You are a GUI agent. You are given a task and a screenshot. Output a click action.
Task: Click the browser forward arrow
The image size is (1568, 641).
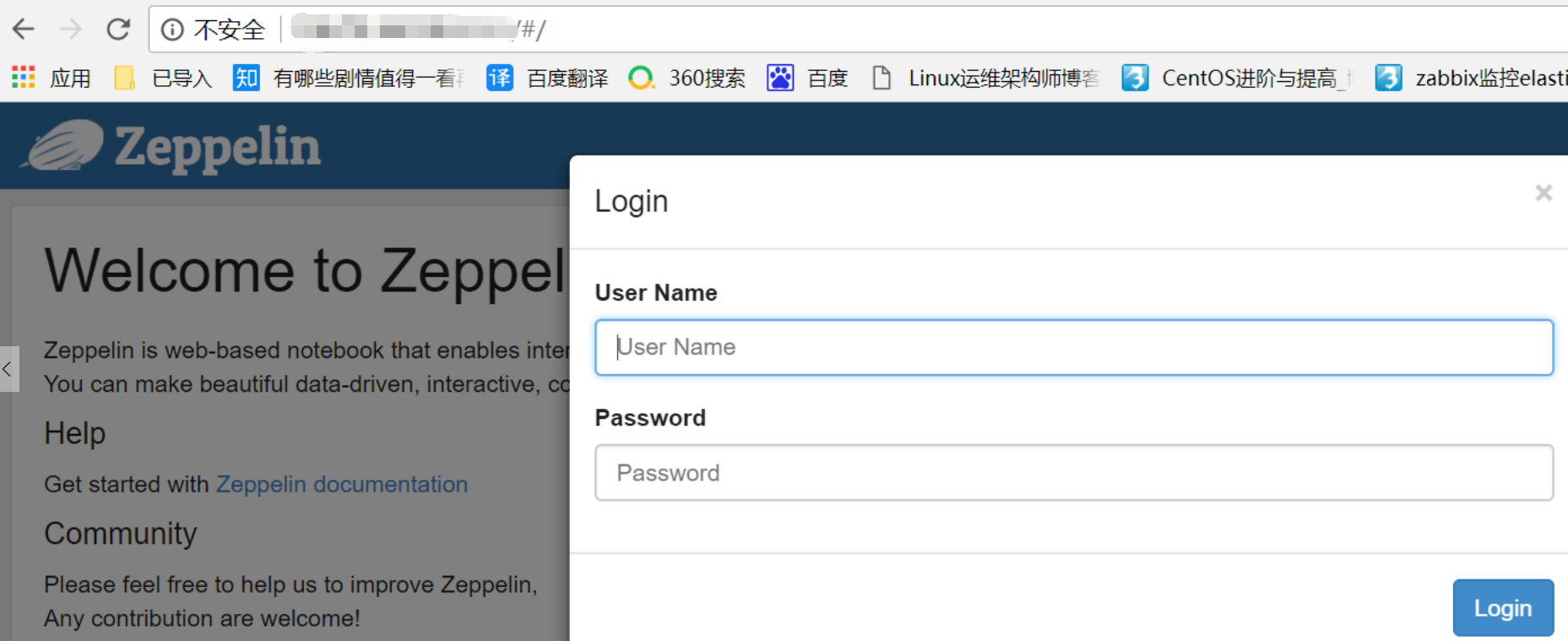point(71,30)
